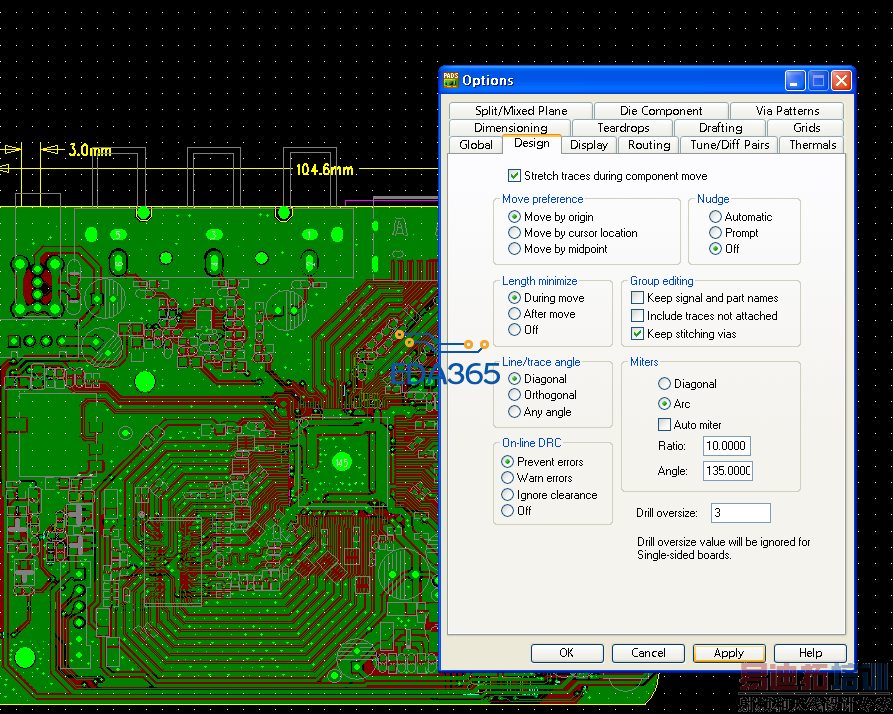Enable Include traces not attached
Viewport: 893px width, 714px height.
point(637,316)
